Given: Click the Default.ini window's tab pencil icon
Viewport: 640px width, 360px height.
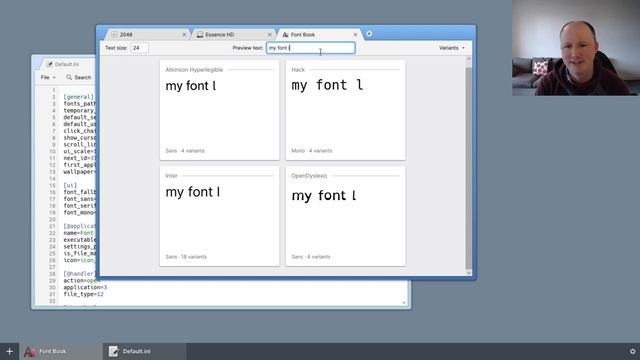Looking at the screenshot, I should pos(49,64).
